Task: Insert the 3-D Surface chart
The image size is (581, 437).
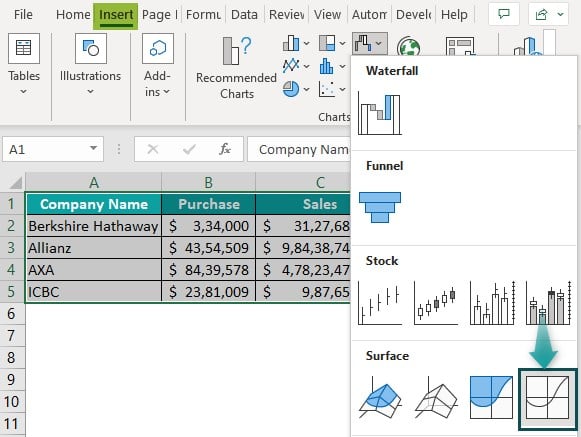Action: click(380, 398)
